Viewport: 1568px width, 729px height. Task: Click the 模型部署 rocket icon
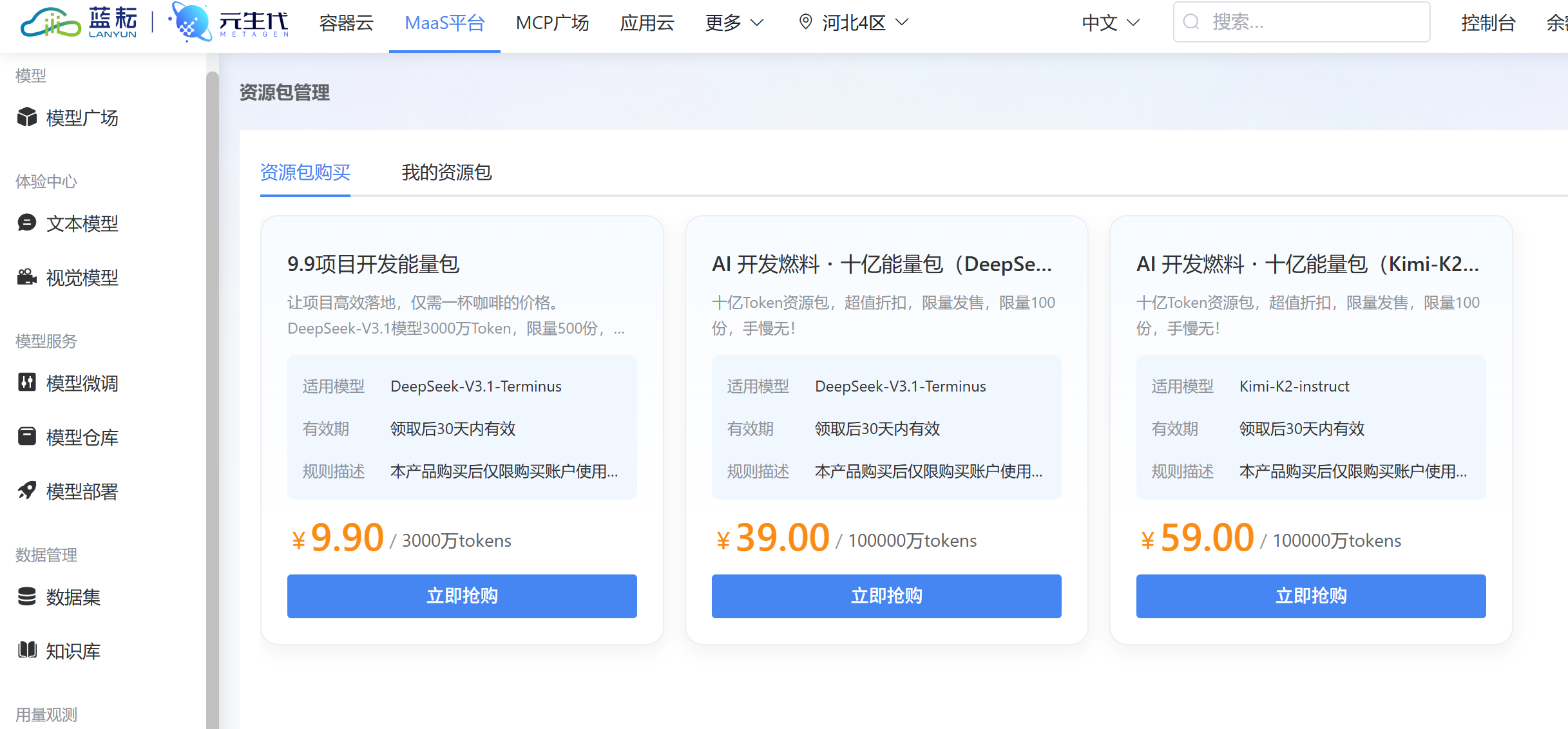click(x=27, y=491)
